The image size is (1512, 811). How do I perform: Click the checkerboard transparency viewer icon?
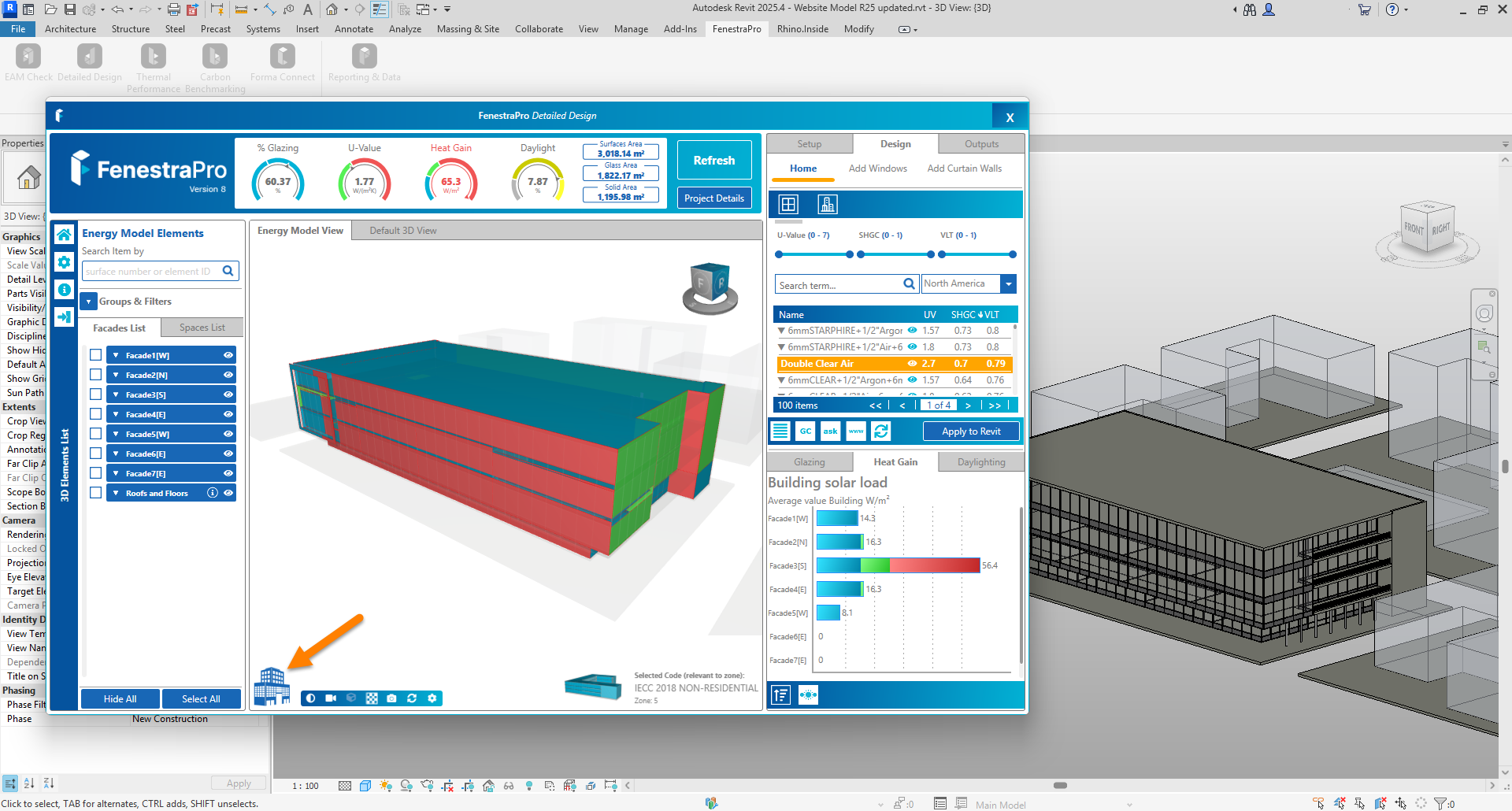tap(372, 698)
